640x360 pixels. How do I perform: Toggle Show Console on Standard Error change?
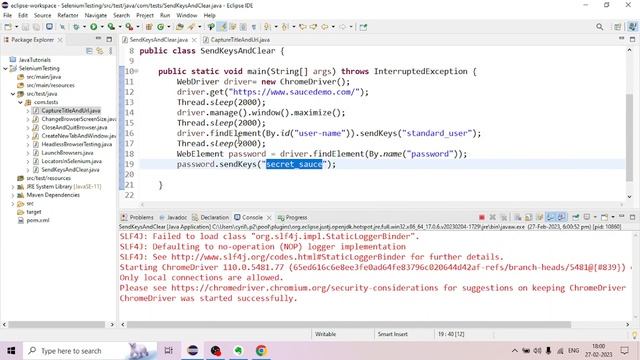(x=562, y=217)
